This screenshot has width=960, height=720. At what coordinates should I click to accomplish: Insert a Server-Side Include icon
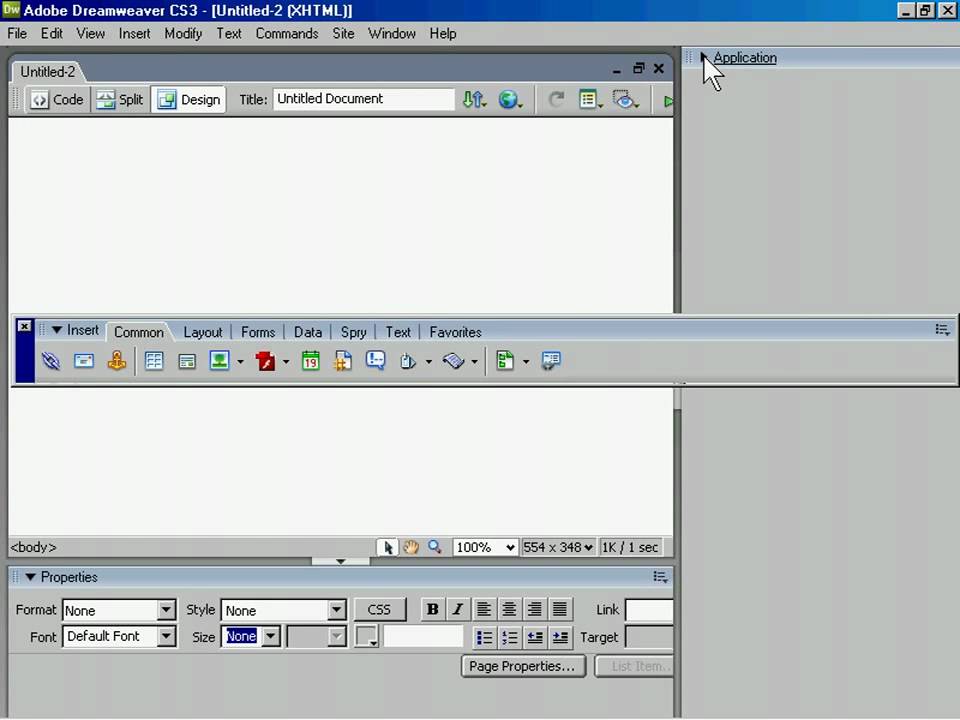coord(343,361)
